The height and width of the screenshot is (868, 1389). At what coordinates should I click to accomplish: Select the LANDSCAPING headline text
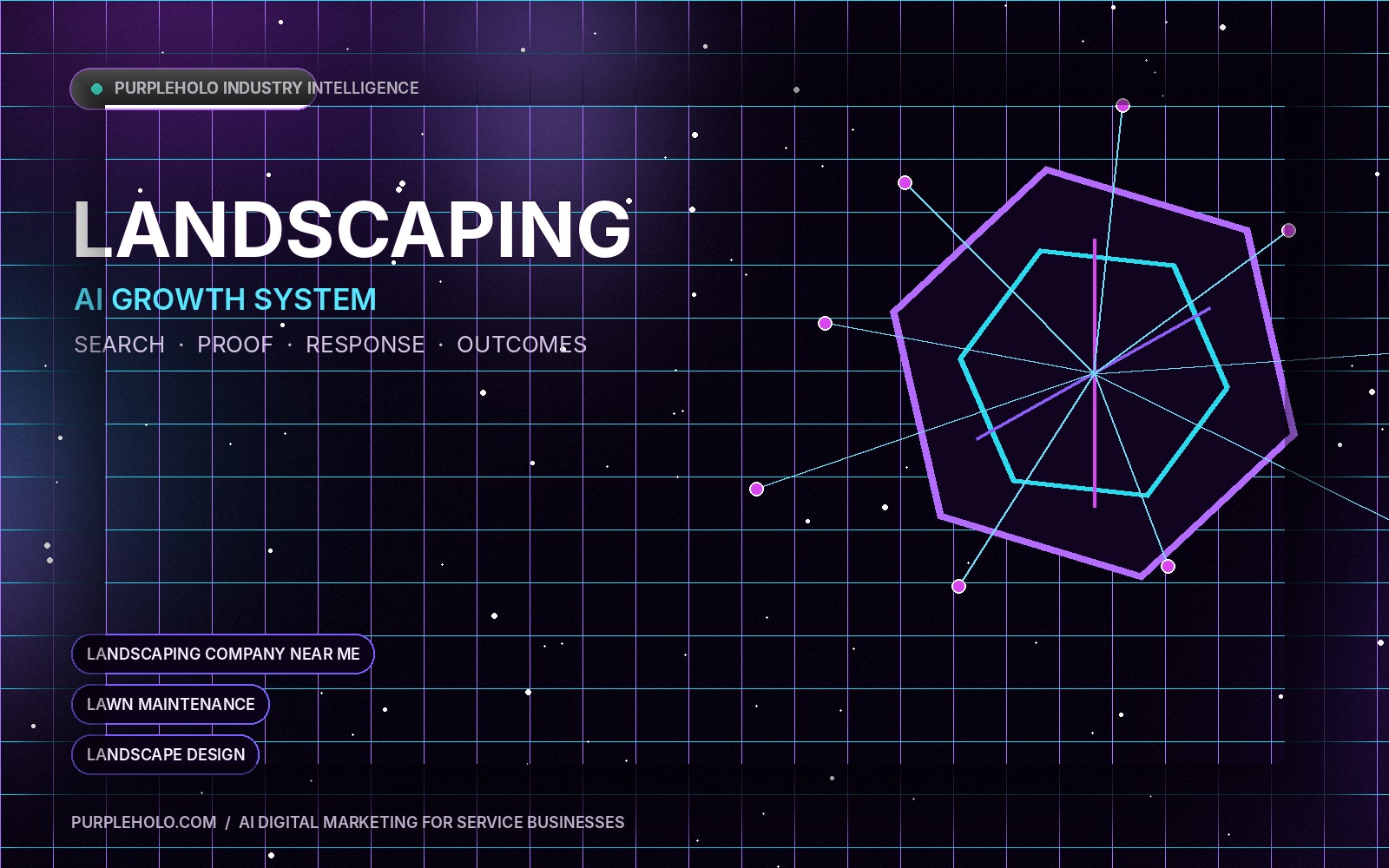click(352, 229)
